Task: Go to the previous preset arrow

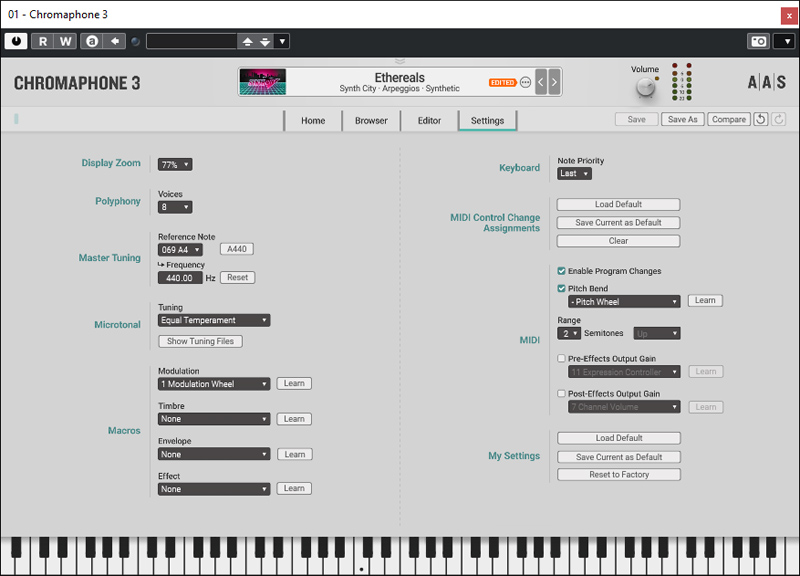Action: (541, 82)
